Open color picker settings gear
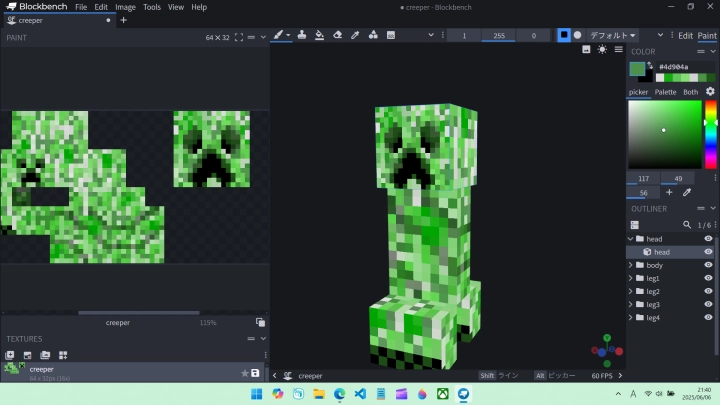 (x=710, y=92)
